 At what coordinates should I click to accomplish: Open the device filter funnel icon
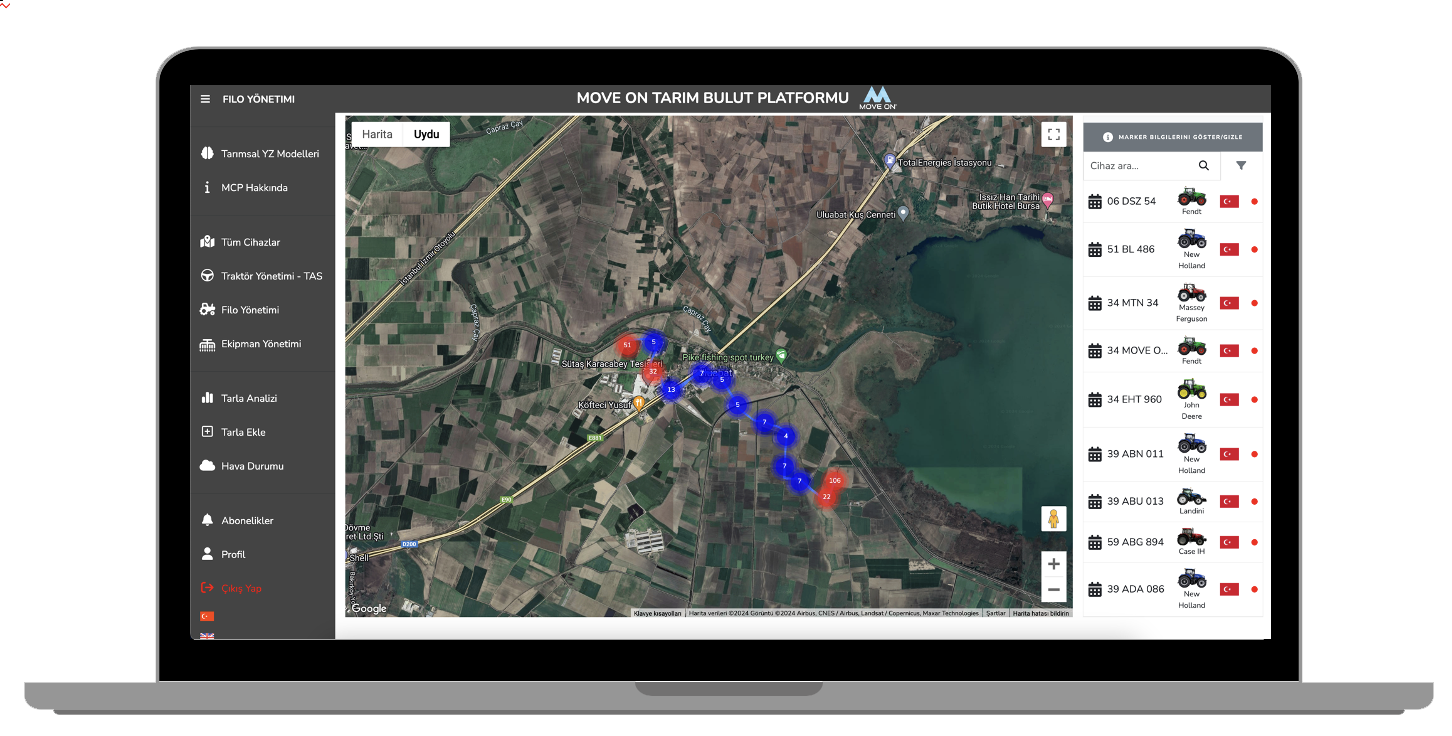coord(1241,166)
